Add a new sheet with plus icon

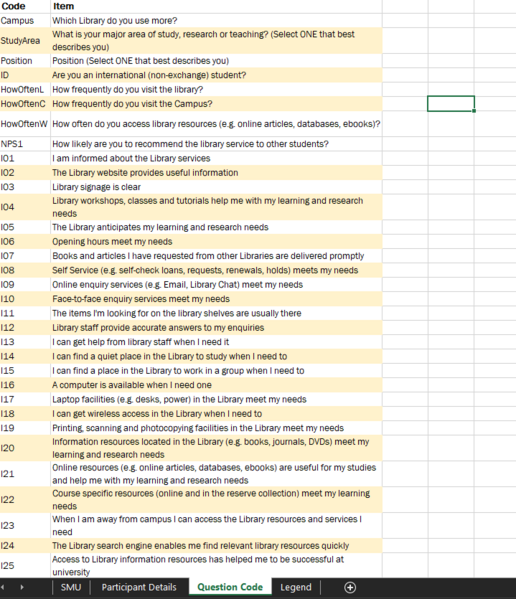(x=350, y=587)
